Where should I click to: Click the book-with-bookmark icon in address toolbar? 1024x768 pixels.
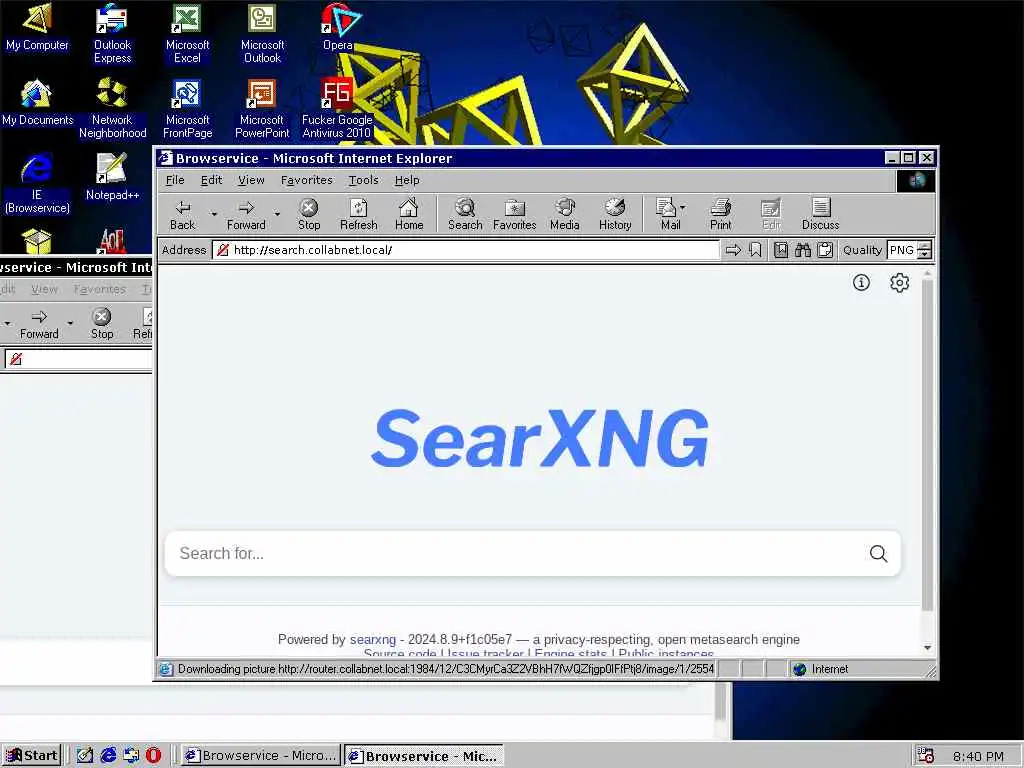coord(781,250)
